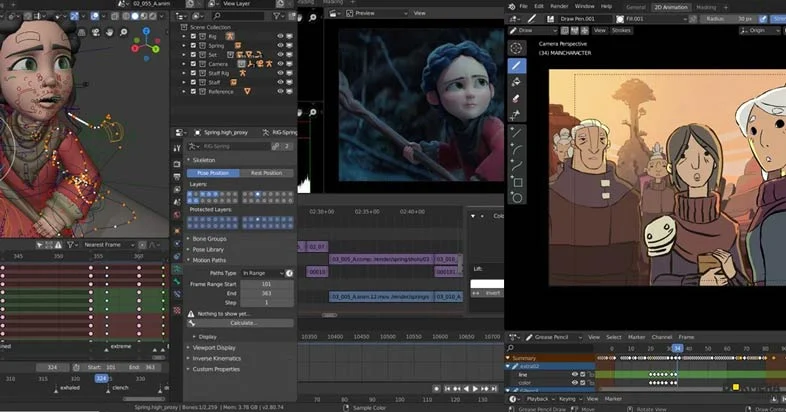Hide the Staff collection with its eye icon
Image resolution: width=786 pixels, height=412 pixels.
(281, 82)
